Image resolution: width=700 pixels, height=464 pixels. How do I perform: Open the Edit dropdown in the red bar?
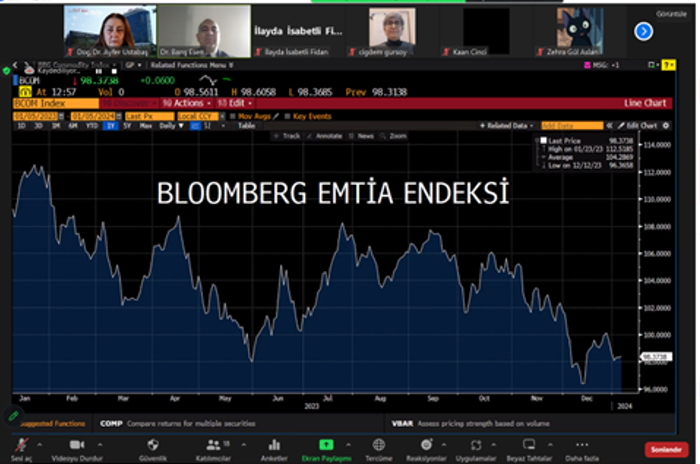pos(236,103)
